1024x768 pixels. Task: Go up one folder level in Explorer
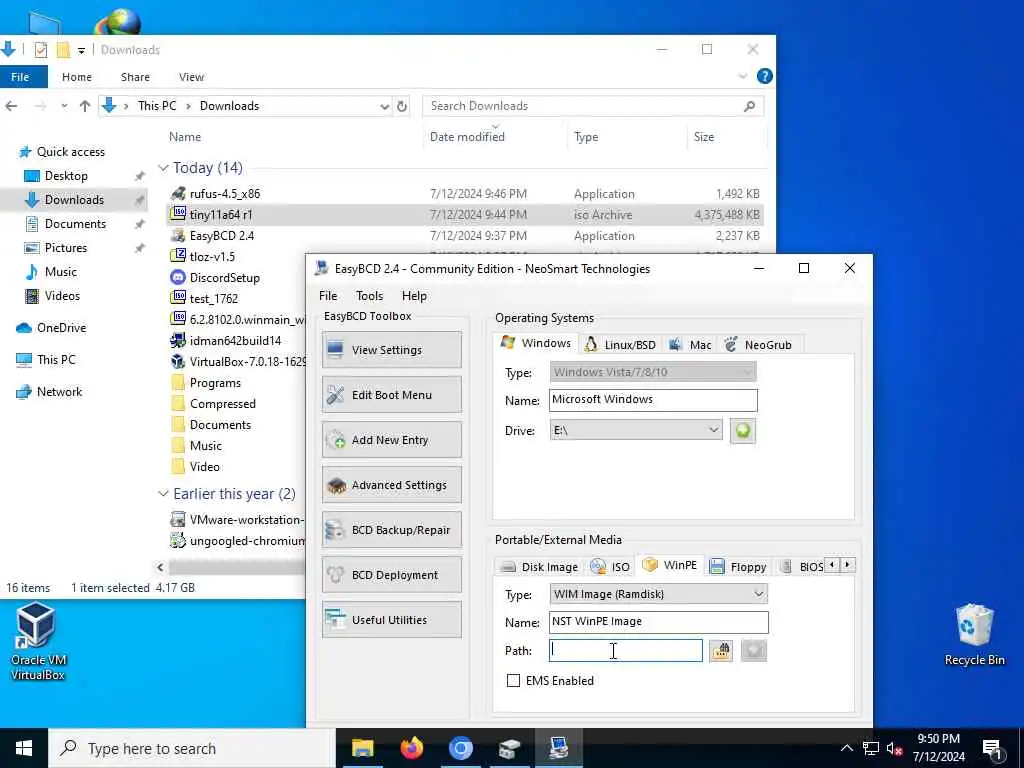pyautogui.click(x=85, y=106)
